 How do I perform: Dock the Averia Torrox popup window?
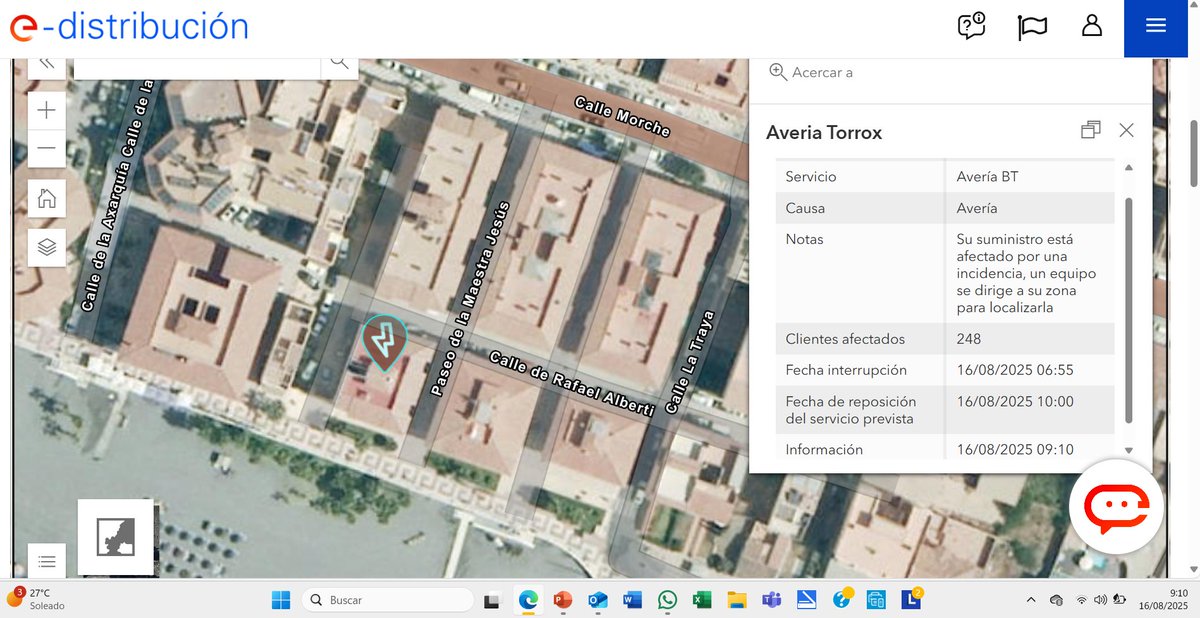point(1091,130)
